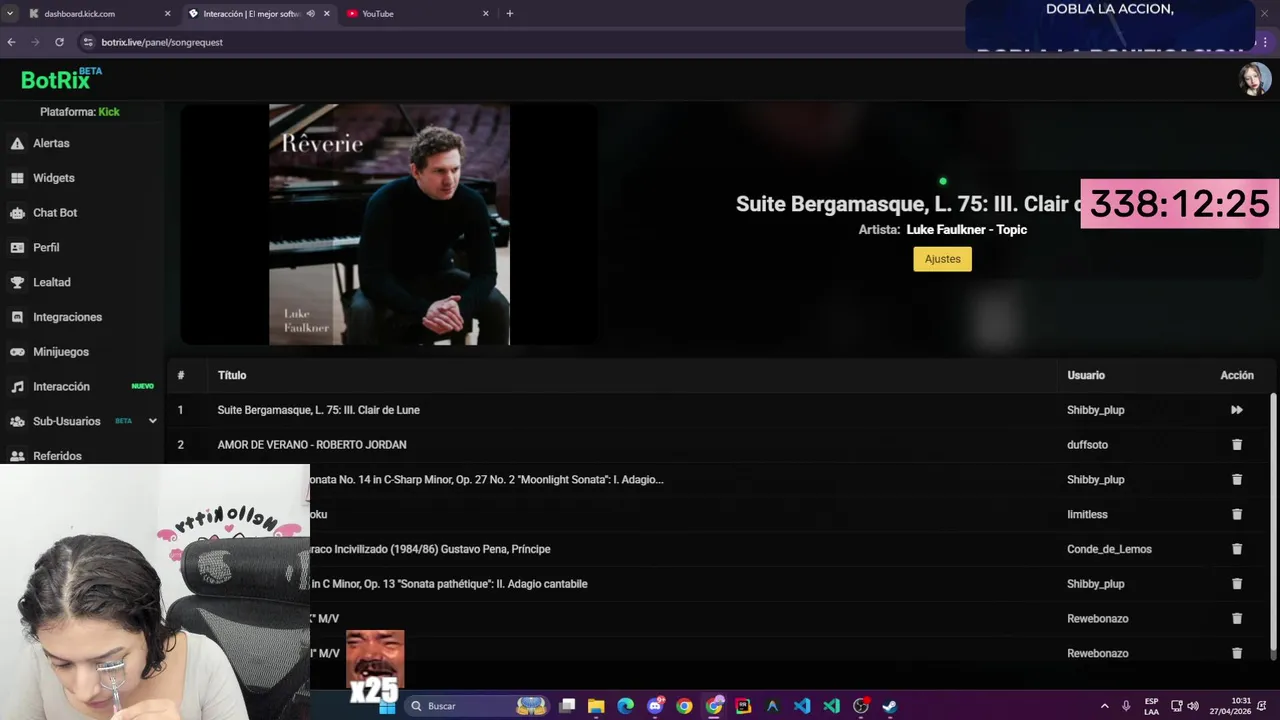Click Suite Bergamasque now-playing title
Image resolution: width=1280 pixels, height=720 pixels.
click(908, 204)
